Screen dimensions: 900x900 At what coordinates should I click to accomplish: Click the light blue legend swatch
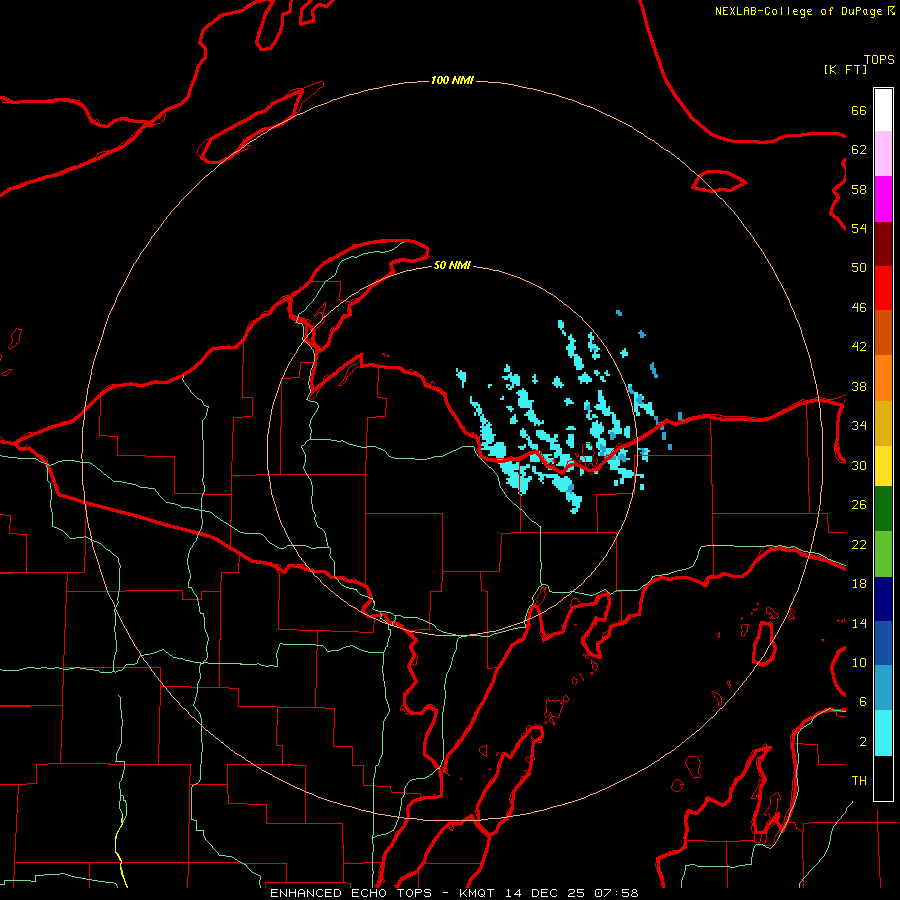coord(883,688)
